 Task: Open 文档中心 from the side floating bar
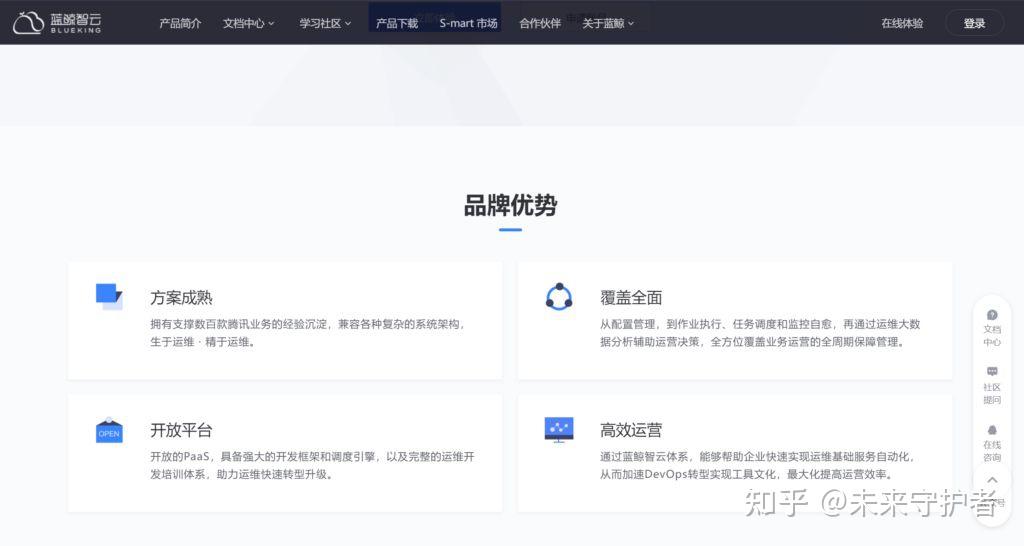click(x=992, y=328)
